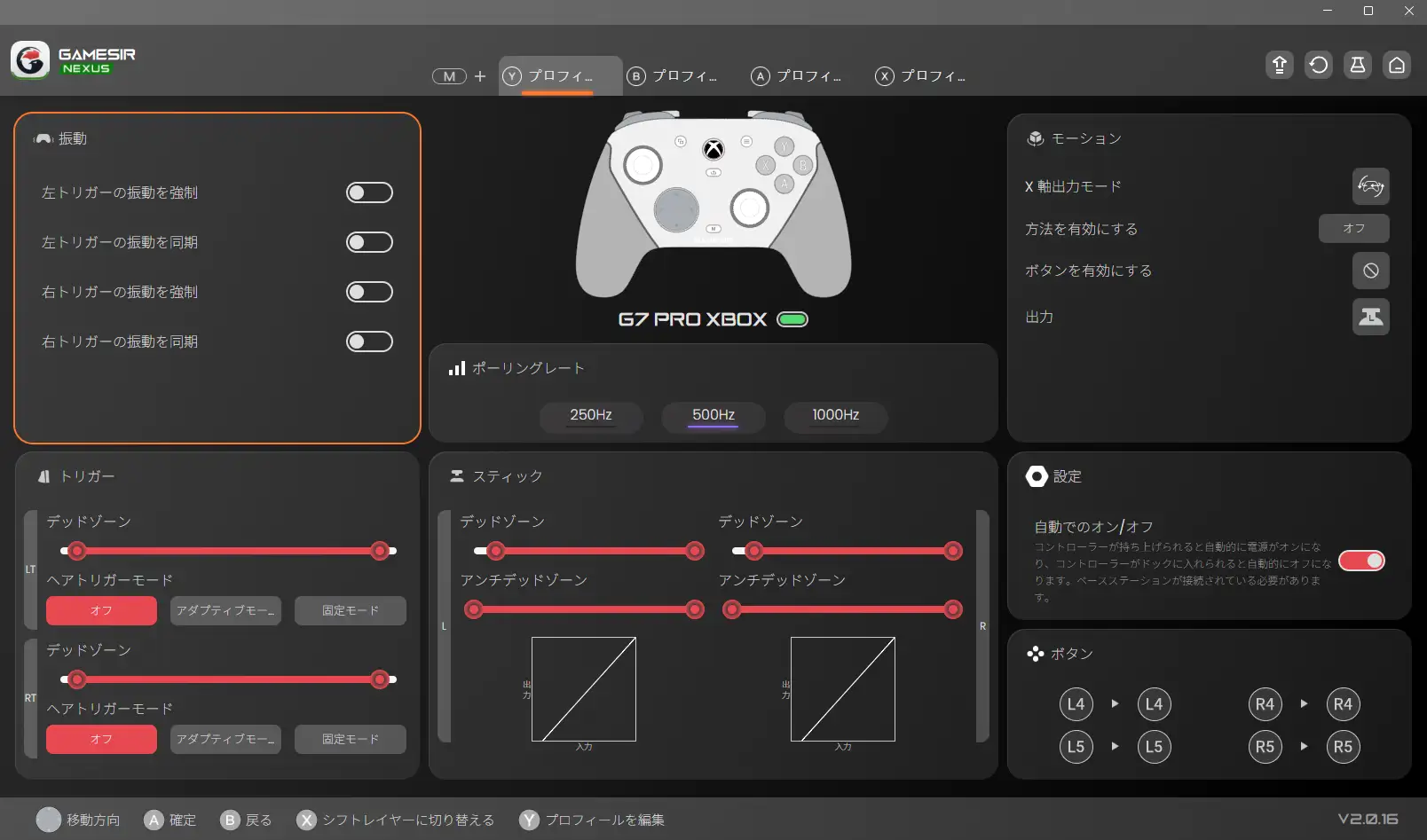Add a new profile with plus icon

tap(480, 76)
